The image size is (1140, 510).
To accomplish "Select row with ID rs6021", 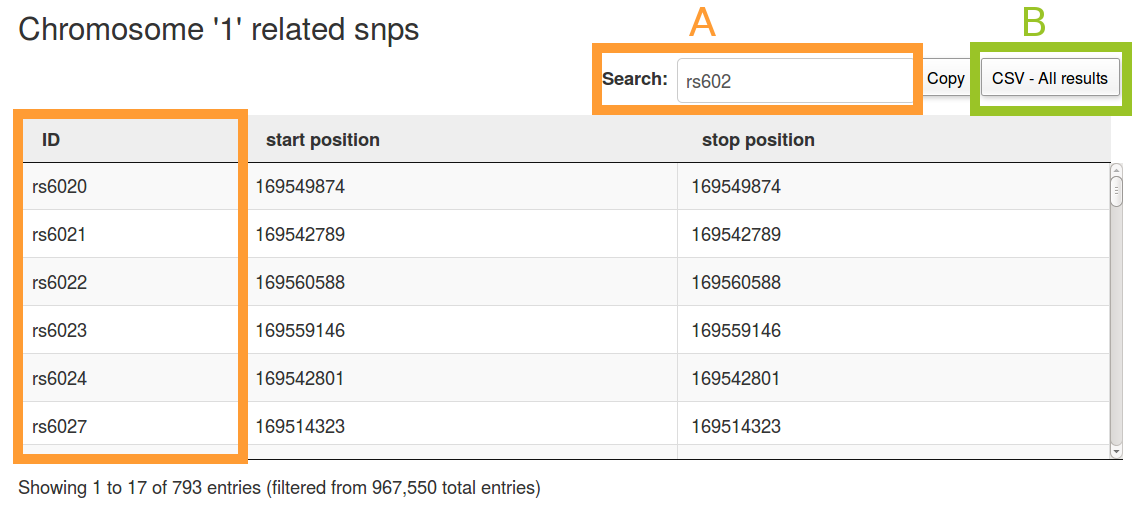I will [566, 234].
